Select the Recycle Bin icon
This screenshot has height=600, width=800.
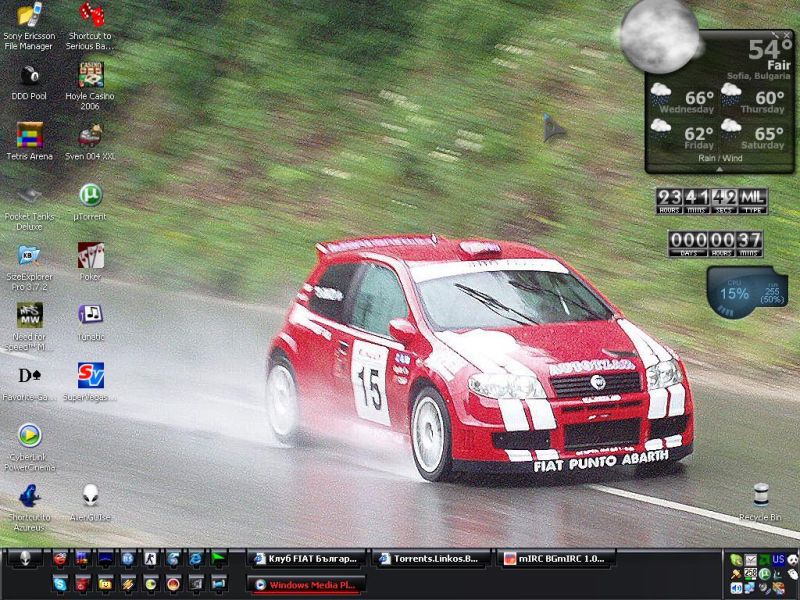(760, 503)
